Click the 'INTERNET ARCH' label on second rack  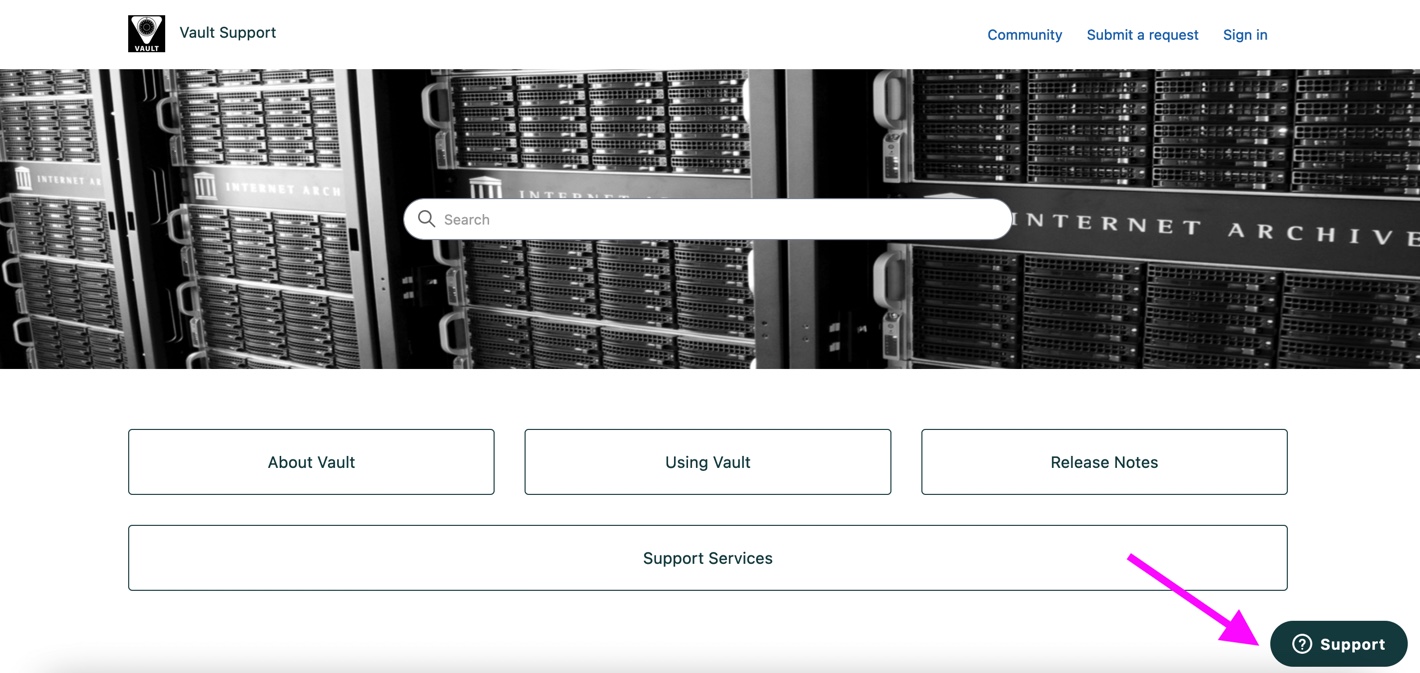[x=283, y=188]
